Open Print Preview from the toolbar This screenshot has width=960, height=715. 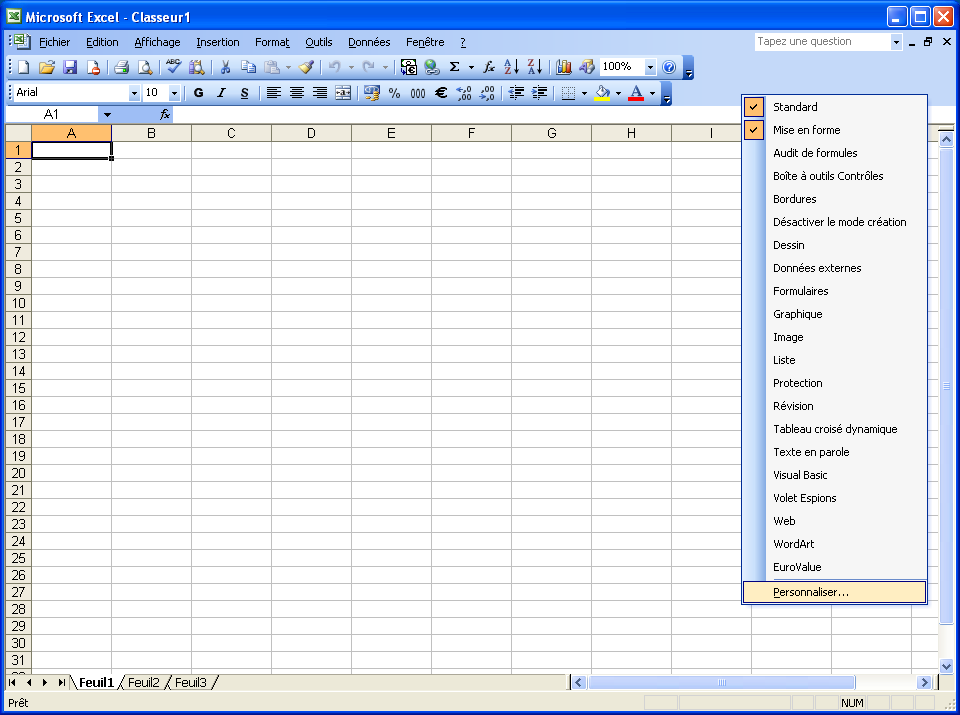pos(145,67)
